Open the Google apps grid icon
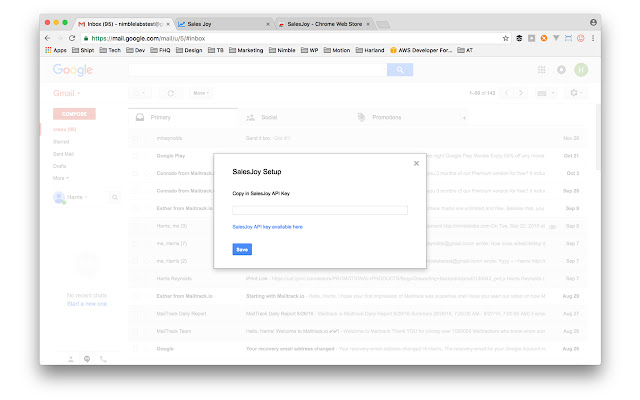The height and width of the screenshot is (400, 640). [x=542, y=70]
